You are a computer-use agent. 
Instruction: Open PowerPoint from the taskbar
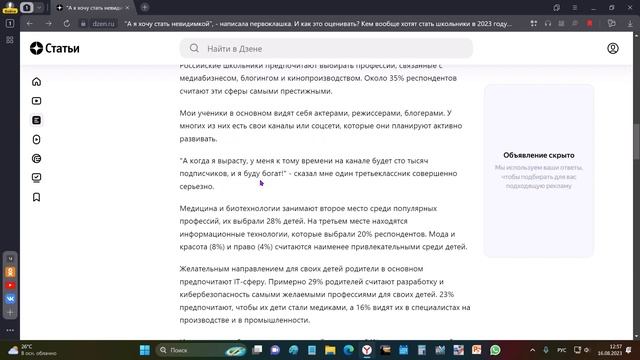tap(477, 350)
